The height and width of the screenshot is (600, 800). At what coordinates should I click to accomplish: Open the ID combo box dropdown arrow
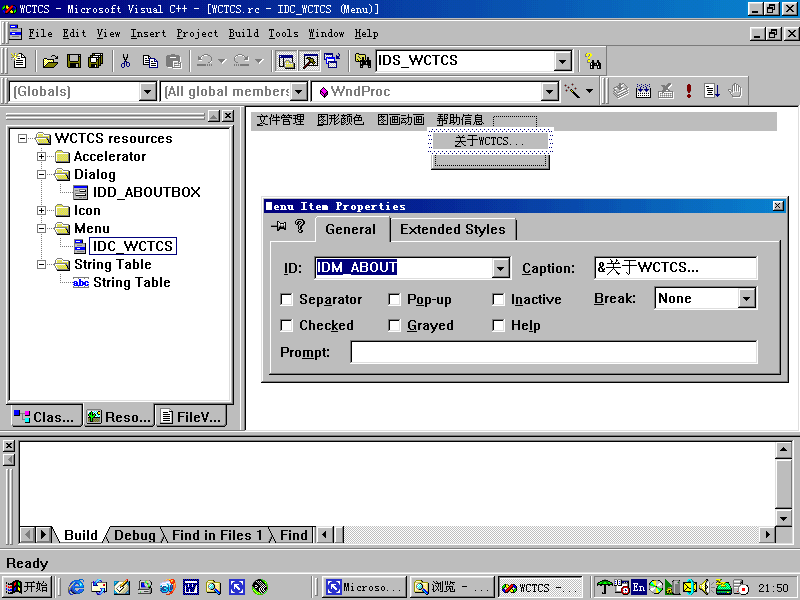501,268
